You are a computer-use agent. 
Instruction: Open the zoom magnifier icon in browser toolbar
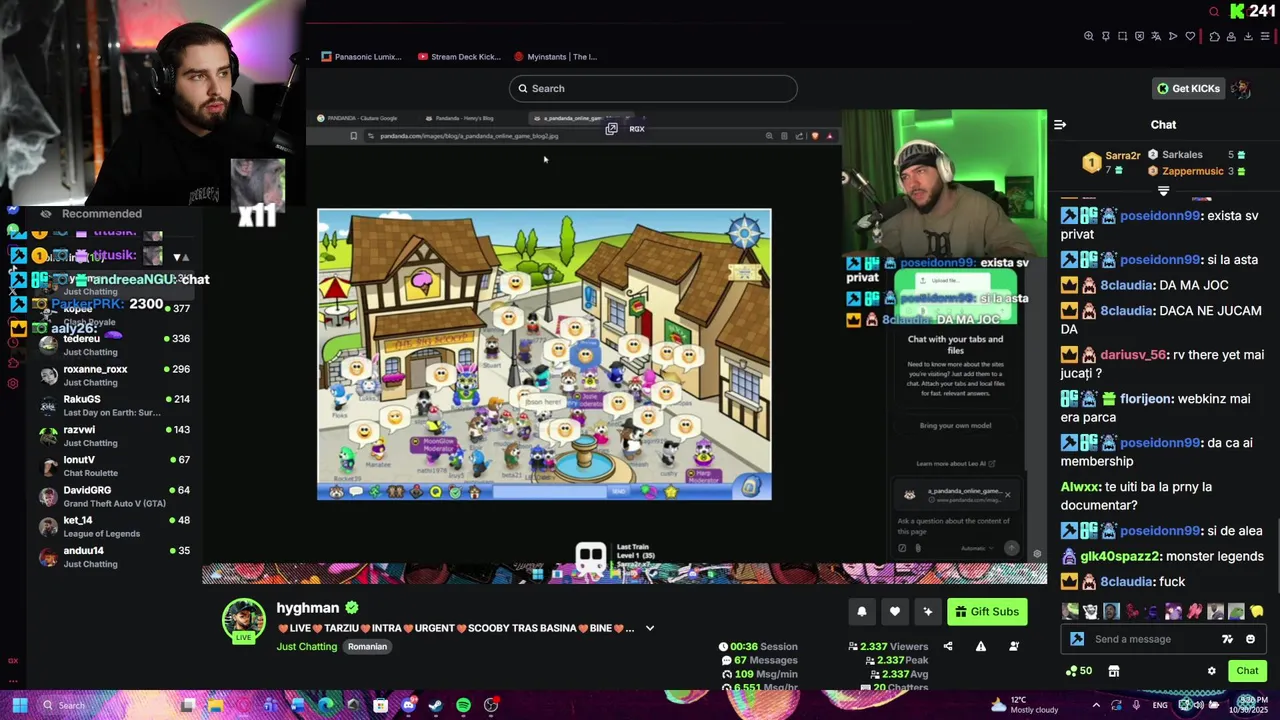coord(1089,36)
